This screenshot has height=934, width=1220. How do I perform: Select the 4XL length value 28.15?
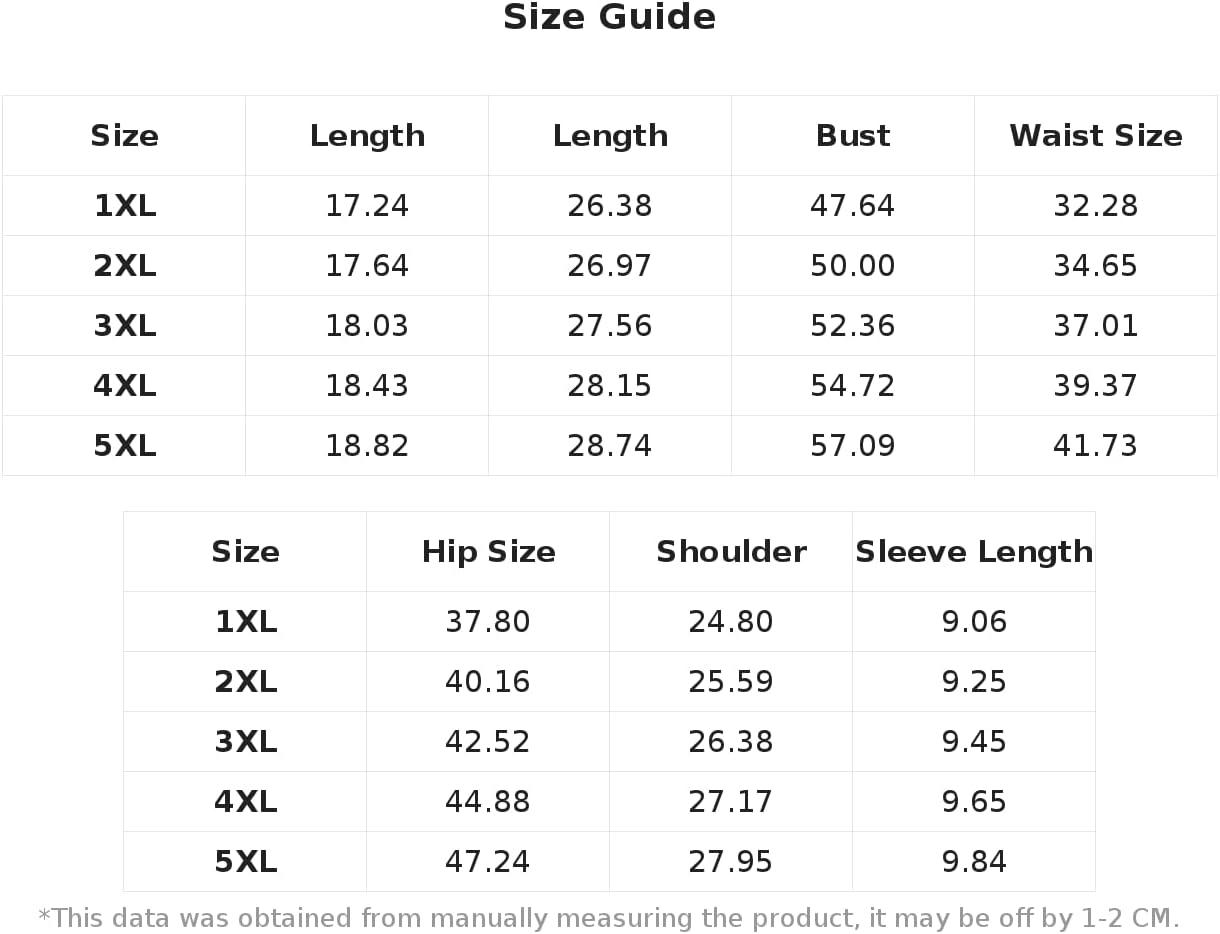tap(610, 386)
